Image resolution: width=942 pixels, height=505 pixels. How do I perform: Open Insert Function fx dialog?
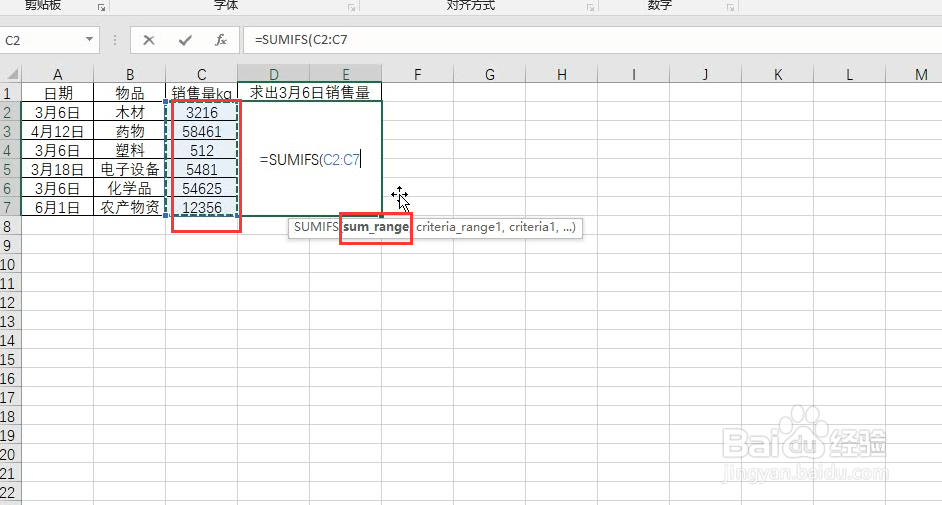220,40
